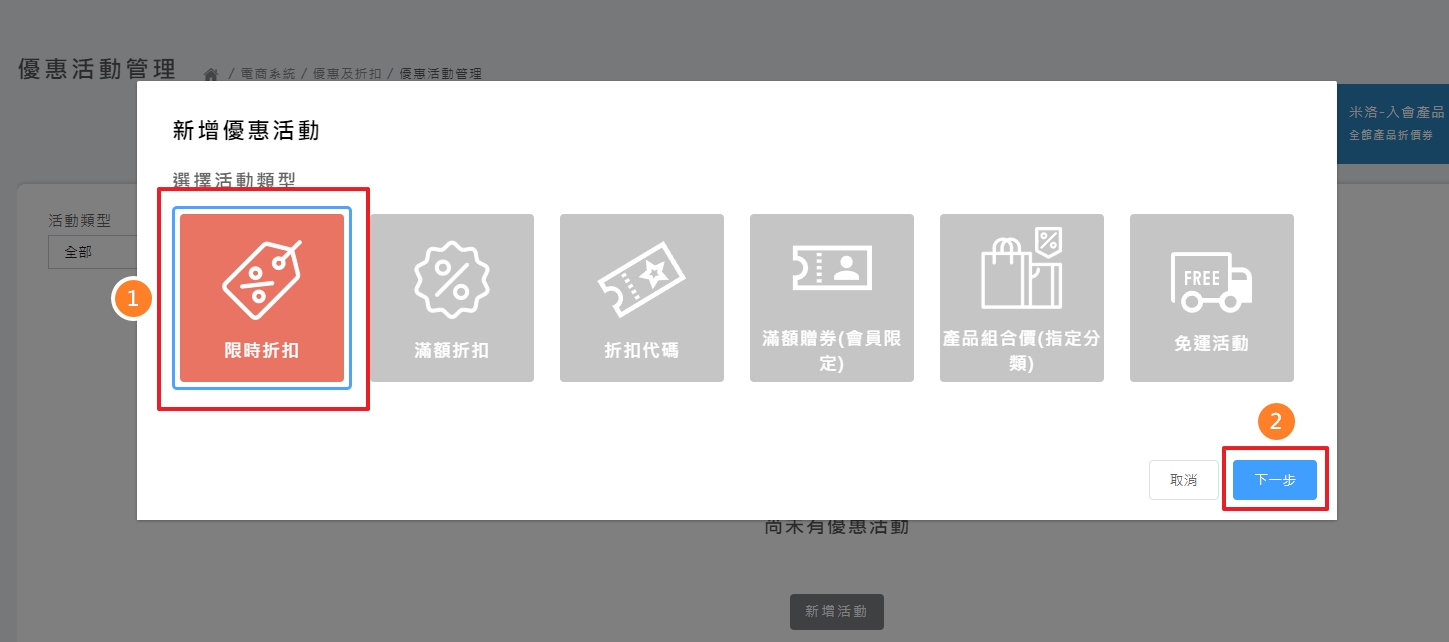Open the 米洛-入會產品 blue card

coord(1394,123)
